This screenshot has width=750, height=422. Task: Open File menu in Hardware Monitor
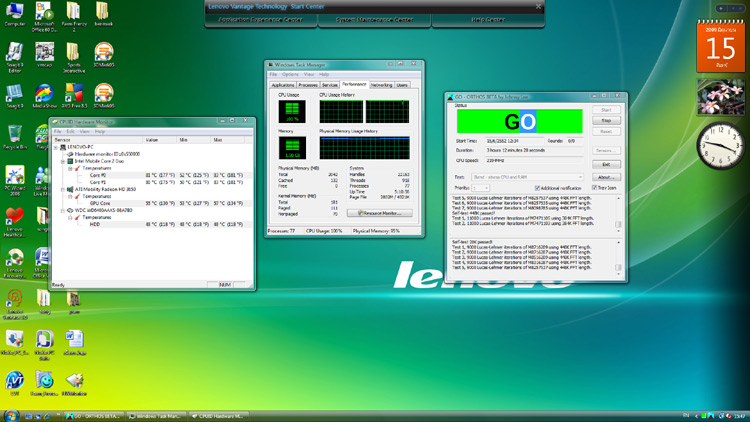coord(57,132)
